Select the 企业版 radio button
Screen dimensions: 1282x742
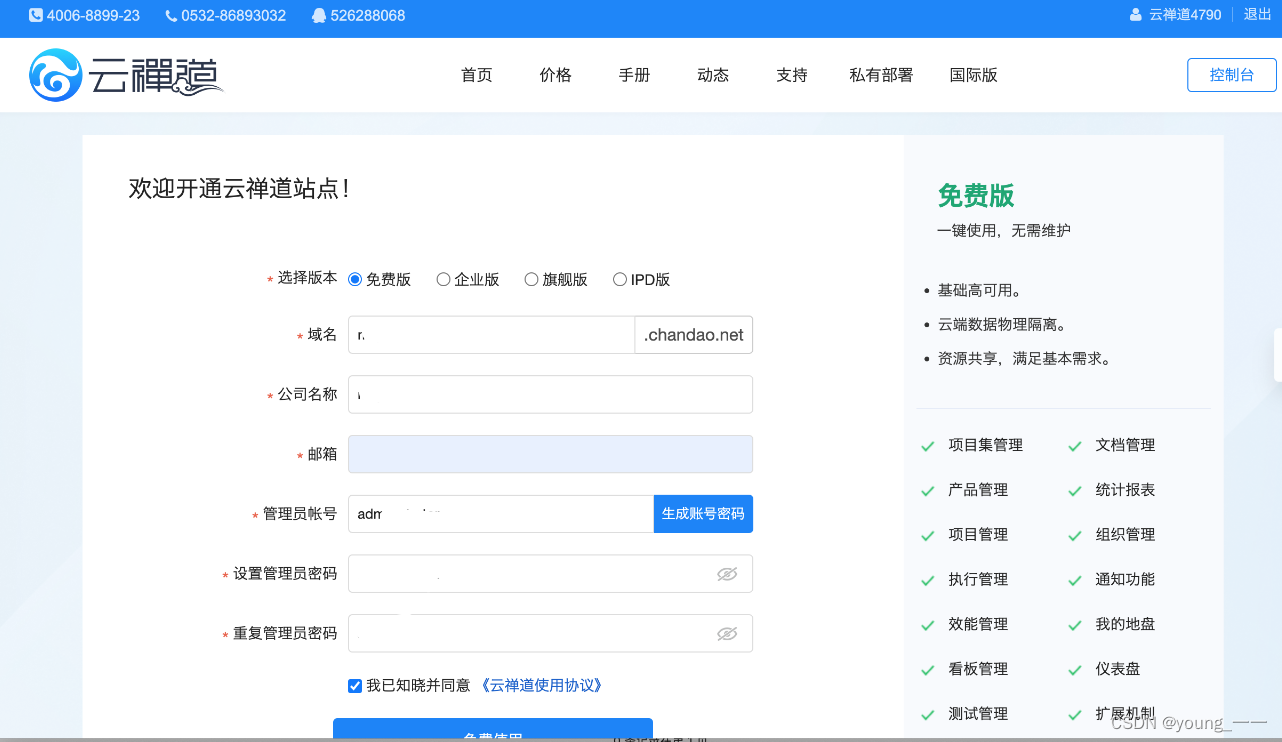coord(443,280)
